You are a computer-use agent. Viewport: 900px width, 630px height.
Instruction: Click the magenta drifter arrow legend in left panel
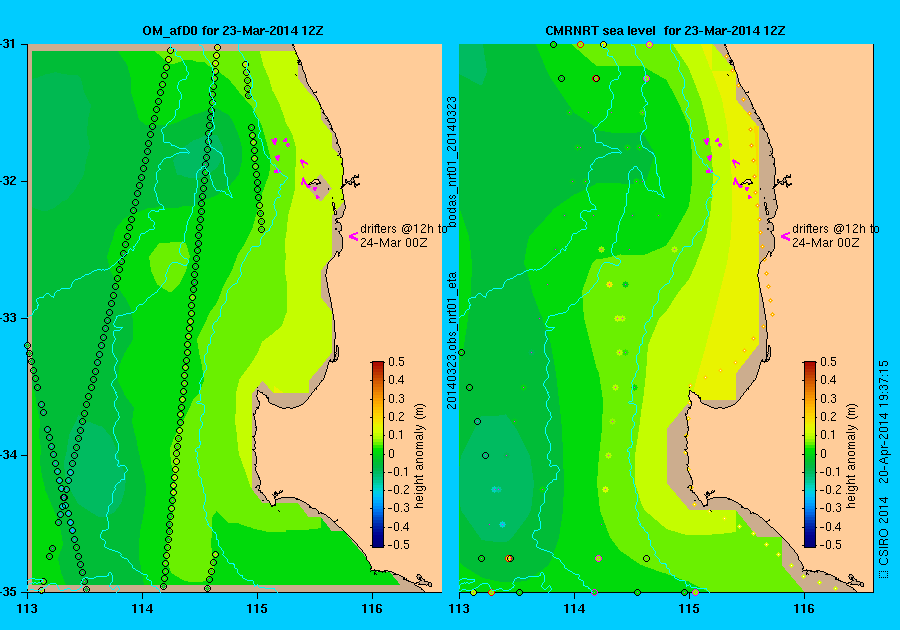tap(353, 236)
